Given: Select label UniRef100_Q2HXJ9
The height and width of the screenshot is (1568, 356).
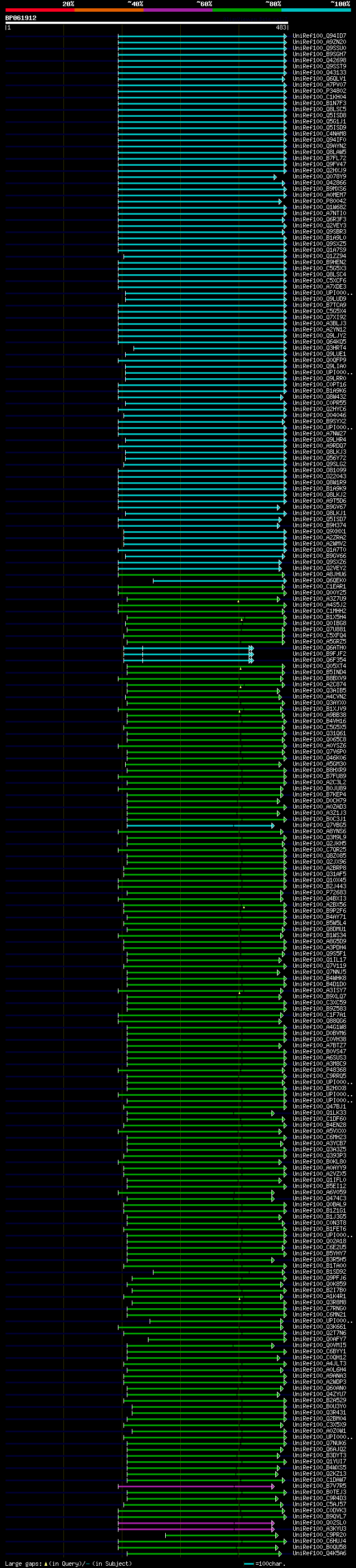Looking at the screenshot, I should click(319, 170).
